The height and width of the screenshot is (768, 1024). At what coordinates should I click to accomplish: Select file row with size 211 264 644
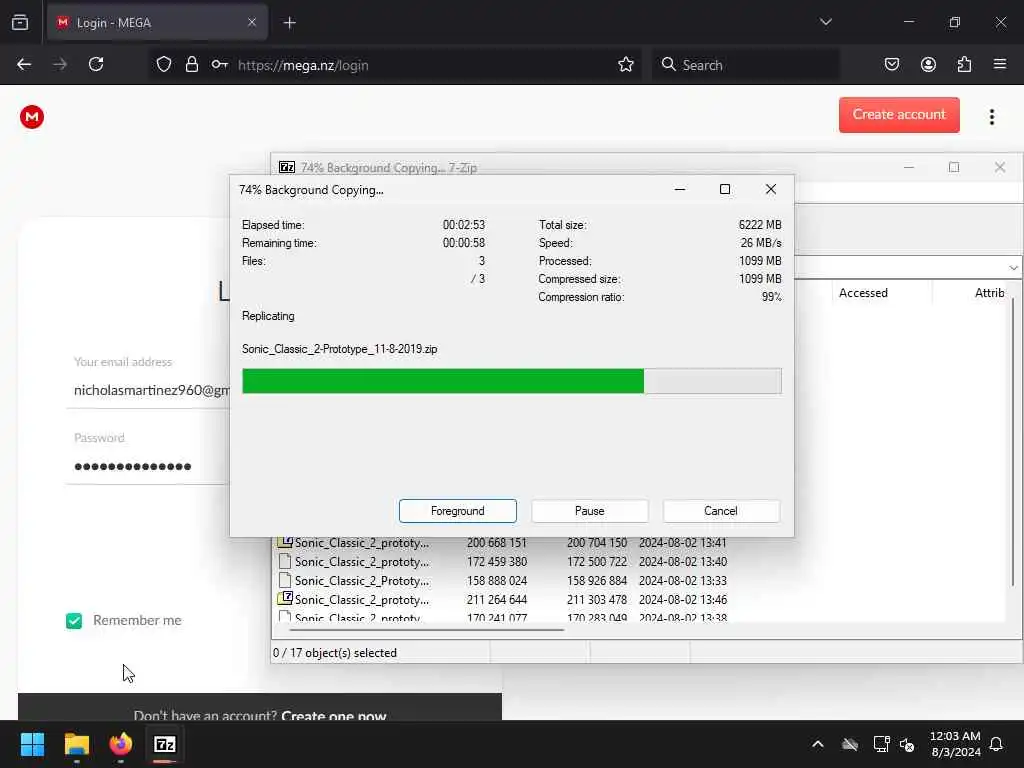[x=502, y=600]
